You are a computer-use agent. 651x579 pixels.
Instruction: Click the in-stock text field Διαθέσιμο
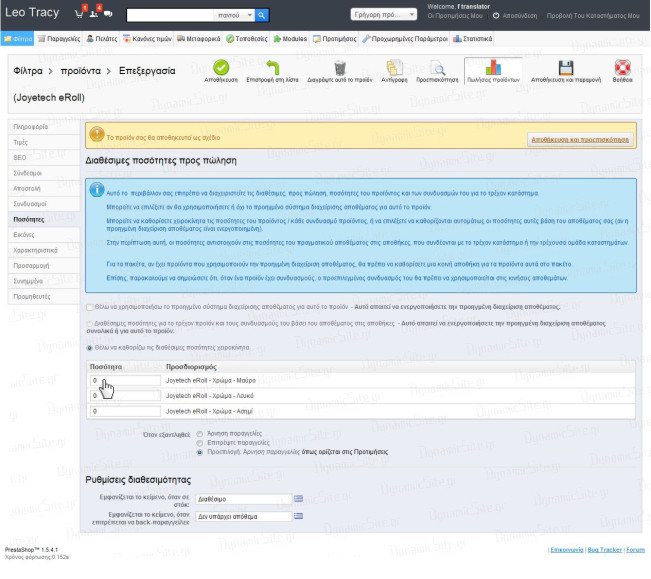[x=244, y=499]
